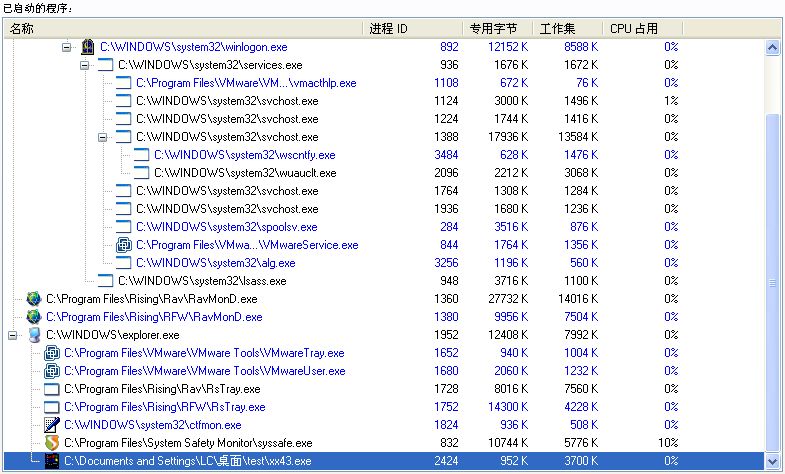This screenshot has width=785, height=474.
Task: Click the 1% CPU value of svchost.exe
Action: 671,101
